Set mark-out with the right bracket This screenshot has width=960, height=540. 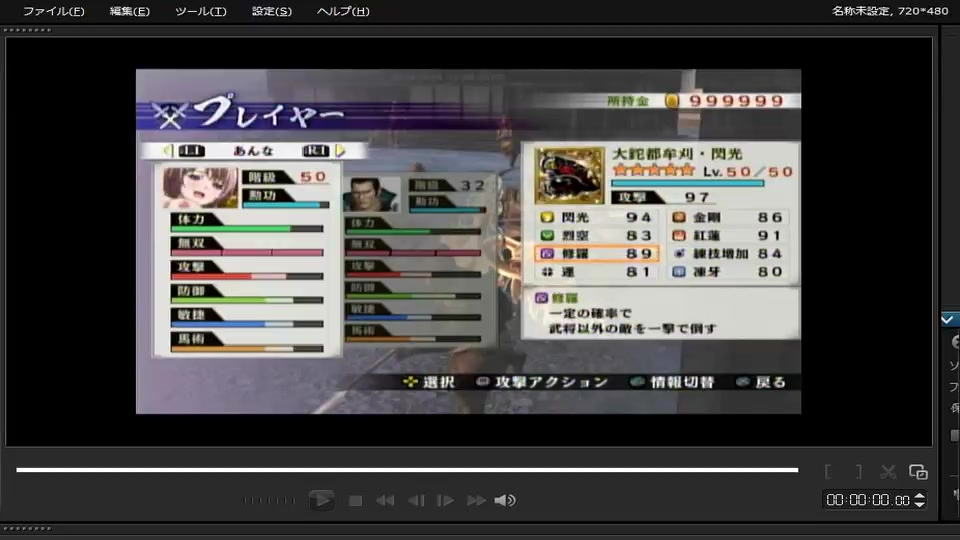[x=858, y=471]
